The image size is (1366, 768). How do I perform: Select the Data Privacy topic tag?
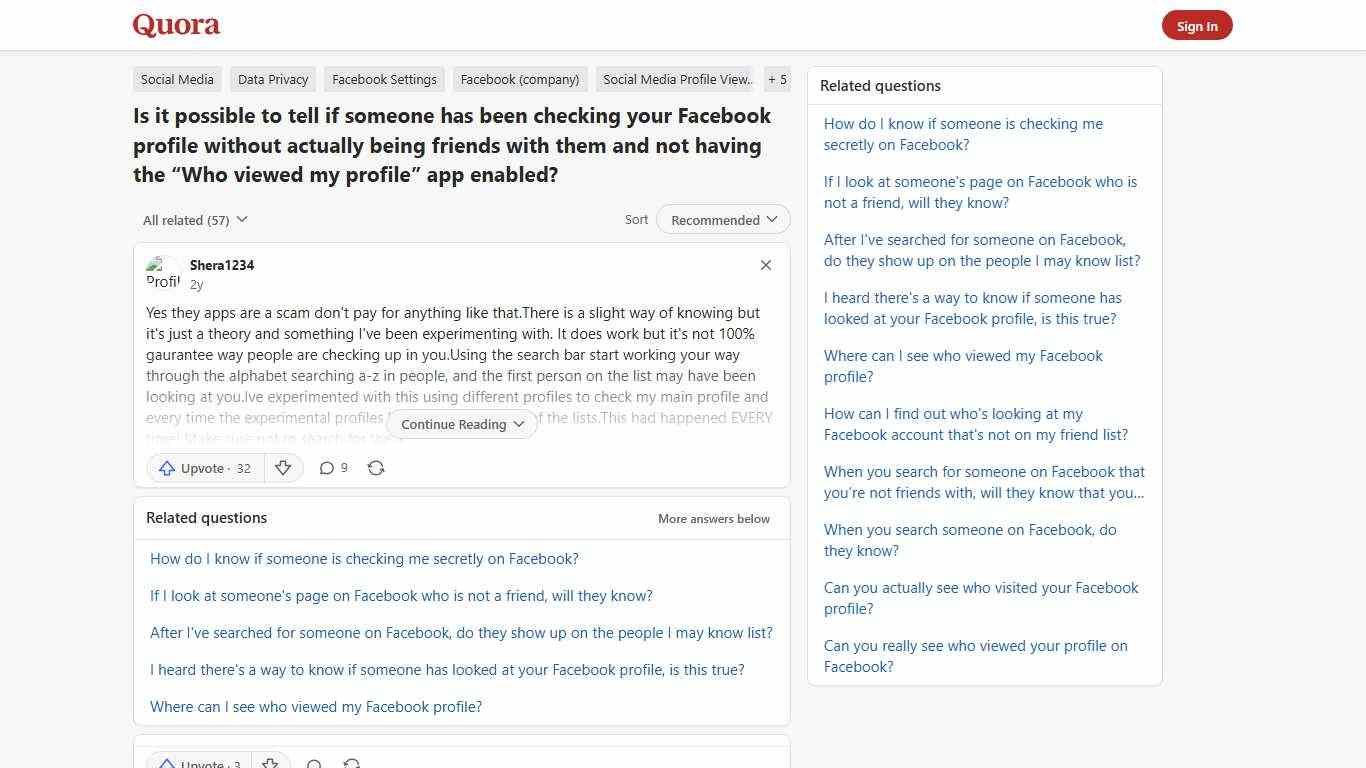point(272,79)
